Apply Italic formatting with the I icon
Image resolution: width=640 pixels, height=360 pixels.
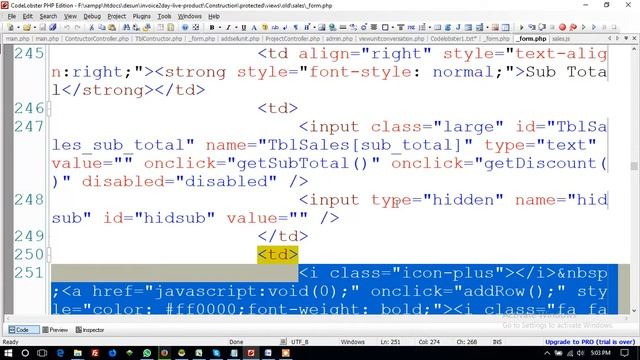click(229, 27)
